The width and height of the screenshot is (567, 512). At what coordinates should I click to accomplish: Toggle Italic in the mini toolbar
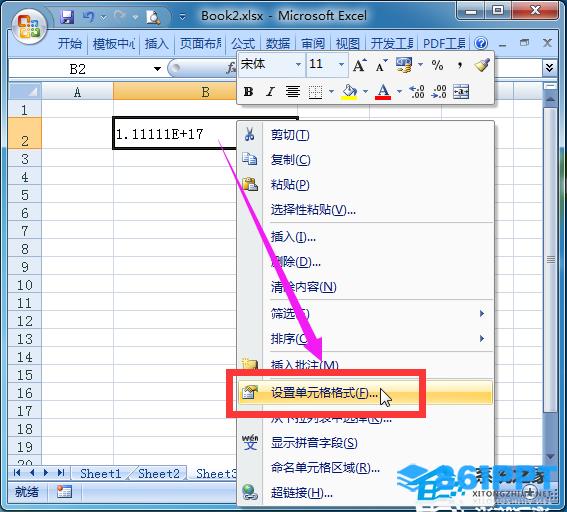tap(270, 92)
